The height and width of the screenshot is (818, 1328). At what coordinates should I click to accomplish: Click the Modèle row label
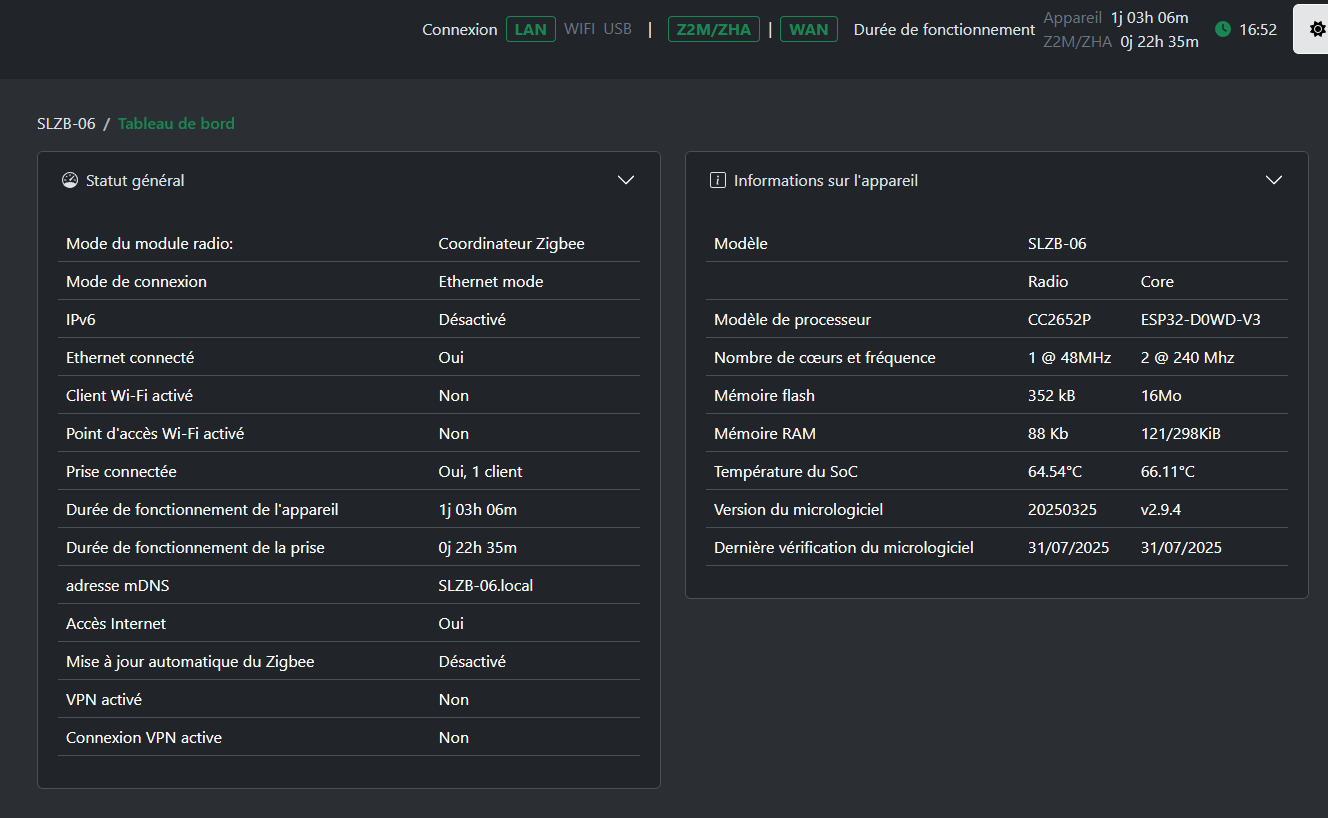pyautogui.click(x=741, y=244)
